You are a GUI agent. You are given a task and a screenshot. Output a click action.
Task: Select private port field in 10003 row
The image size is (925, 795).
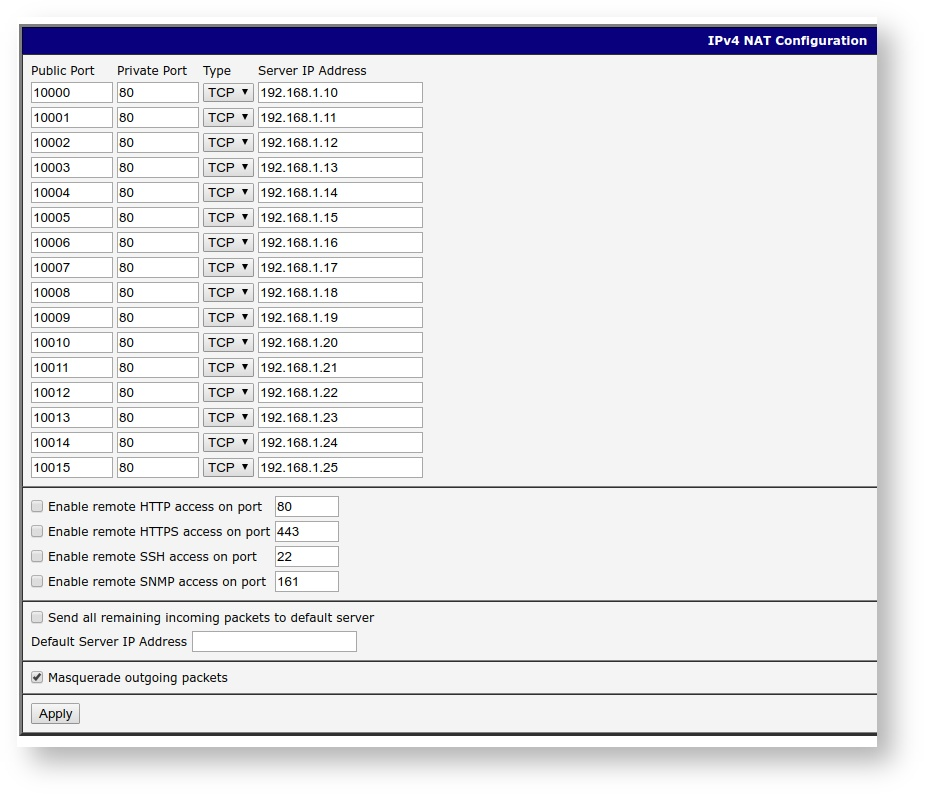click(157, 168)
